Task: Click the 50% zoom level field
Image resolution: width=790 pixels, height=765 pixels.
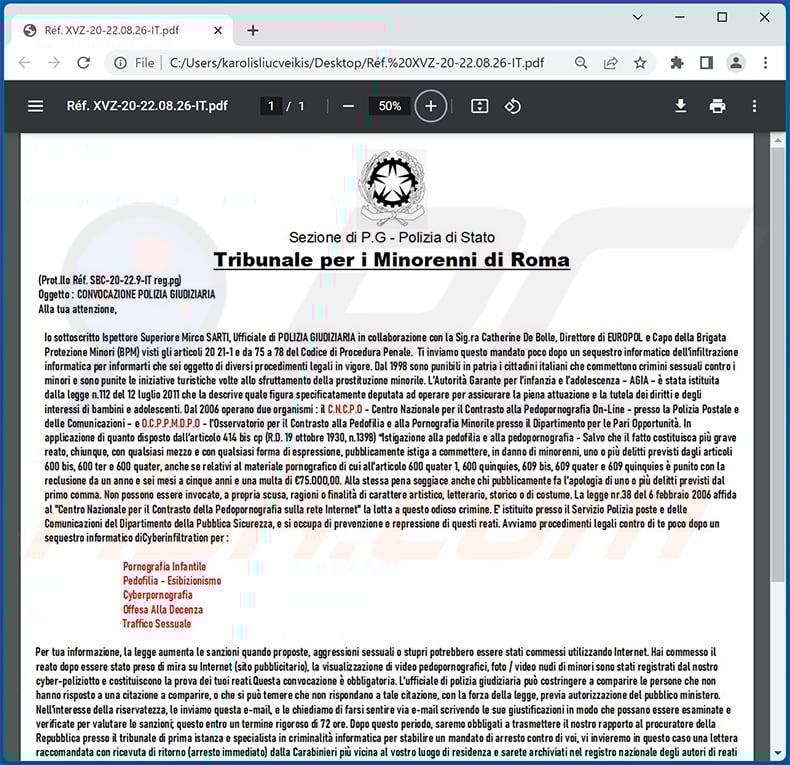Action: pyautogui.click(x=389, y=106)
